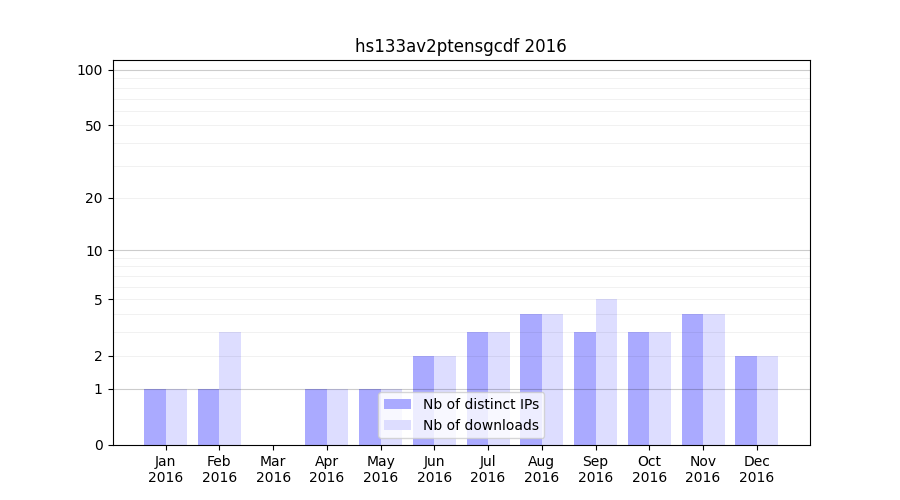Click the Apr 2016 distinct IPs bar

click(x=316, y=417)
